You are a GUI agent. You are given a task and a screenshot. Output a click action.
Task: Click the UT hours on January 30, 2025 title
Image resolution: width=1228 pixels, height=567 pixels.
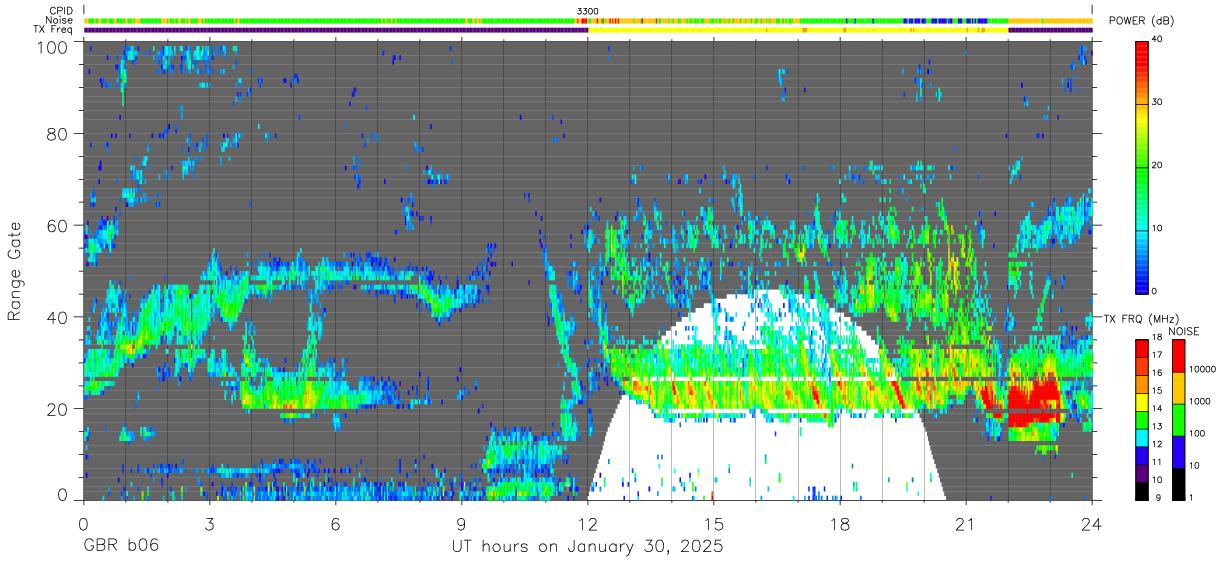tap(587, 547)
